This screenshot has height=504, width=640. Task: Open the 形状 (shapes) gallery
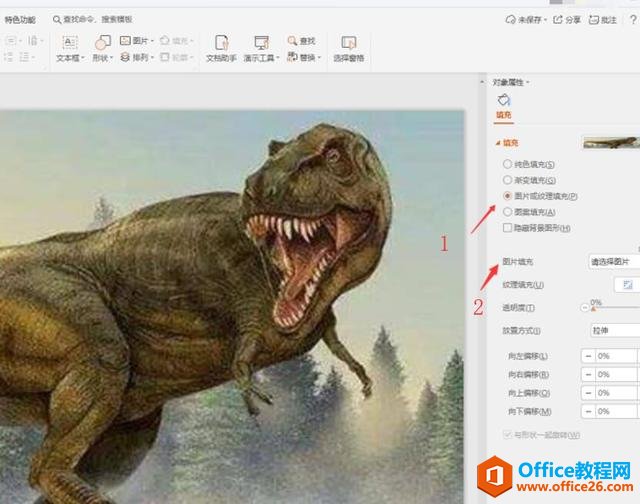coord(102,49)
